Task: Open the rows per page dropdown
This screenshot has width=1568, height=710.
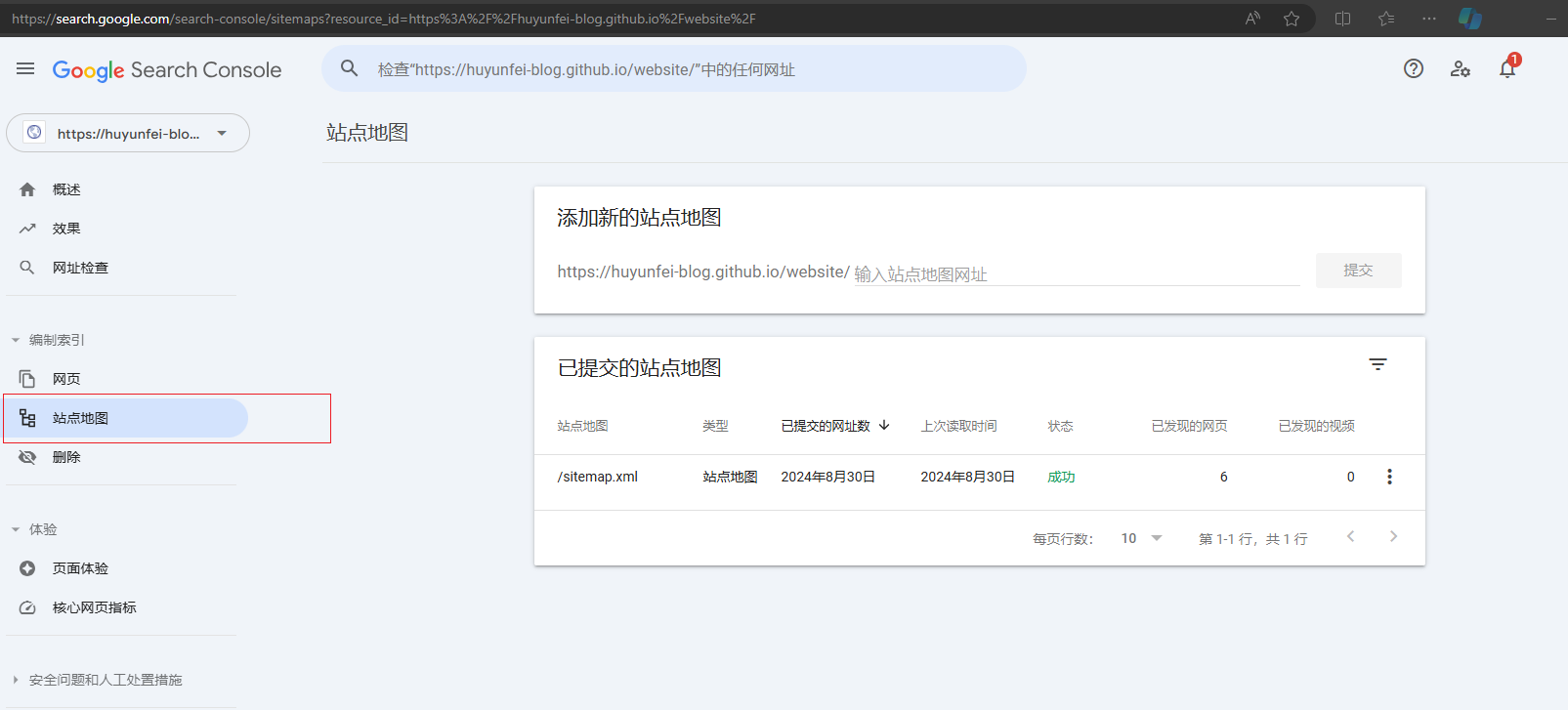Action: tap(1141, 538)
